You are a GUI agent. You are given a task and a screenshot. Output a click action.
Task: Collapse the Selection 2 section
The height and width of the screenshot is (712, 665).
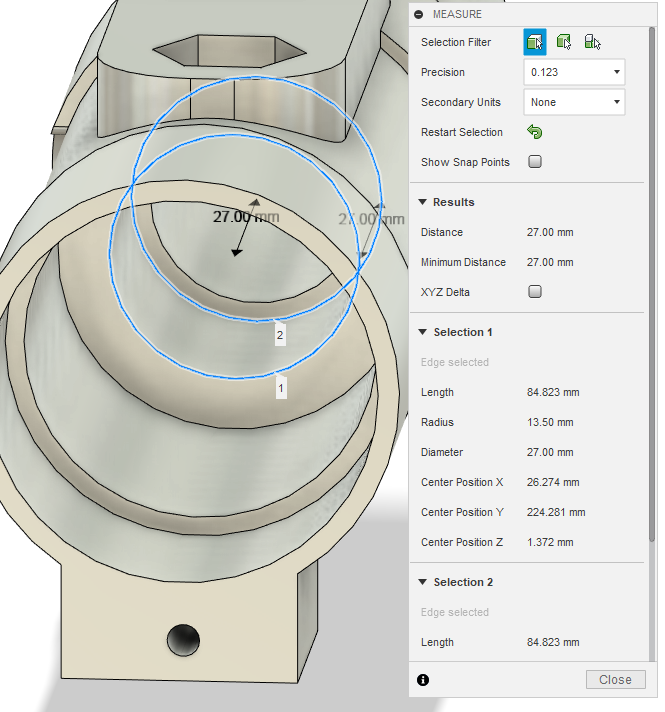pos(422,582)
